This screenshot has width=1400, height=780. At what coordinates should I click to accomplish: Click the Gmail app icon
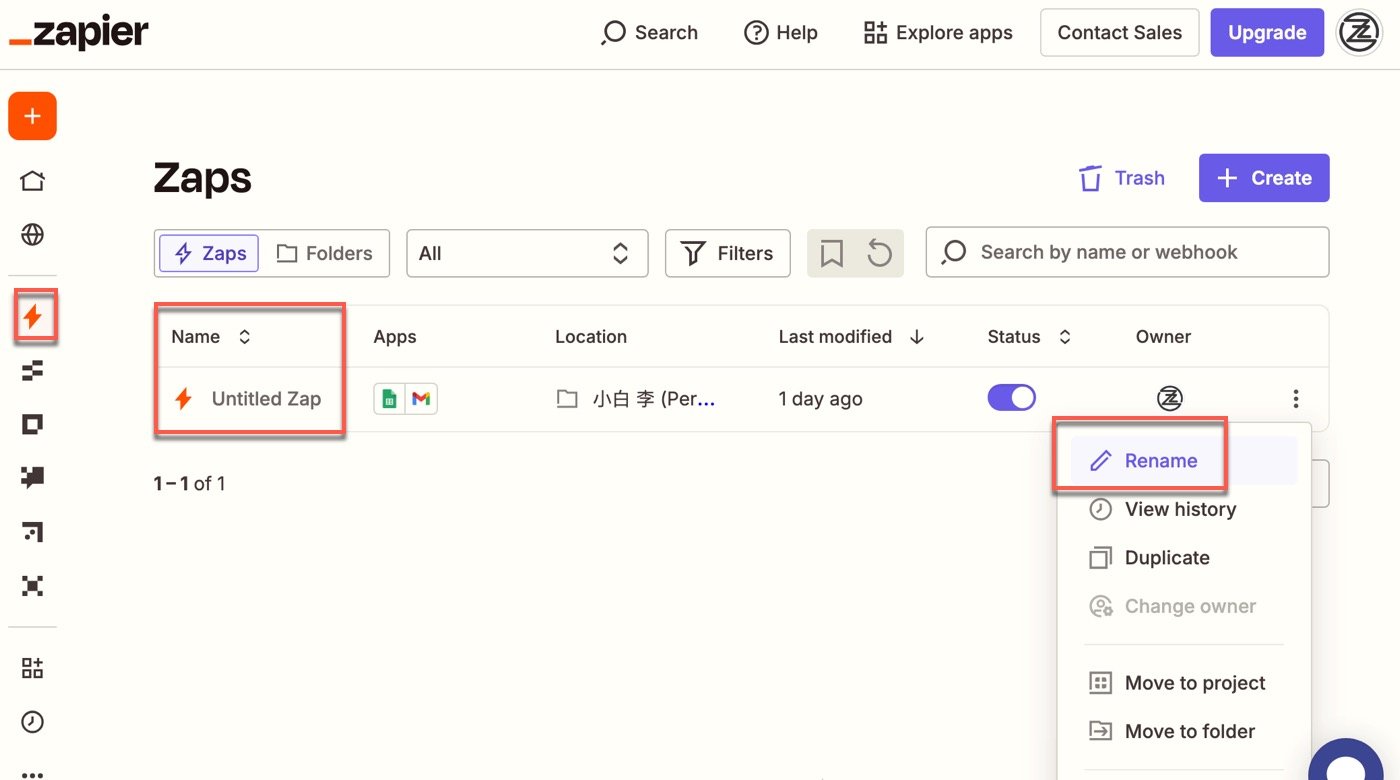(x=421, y=399)
